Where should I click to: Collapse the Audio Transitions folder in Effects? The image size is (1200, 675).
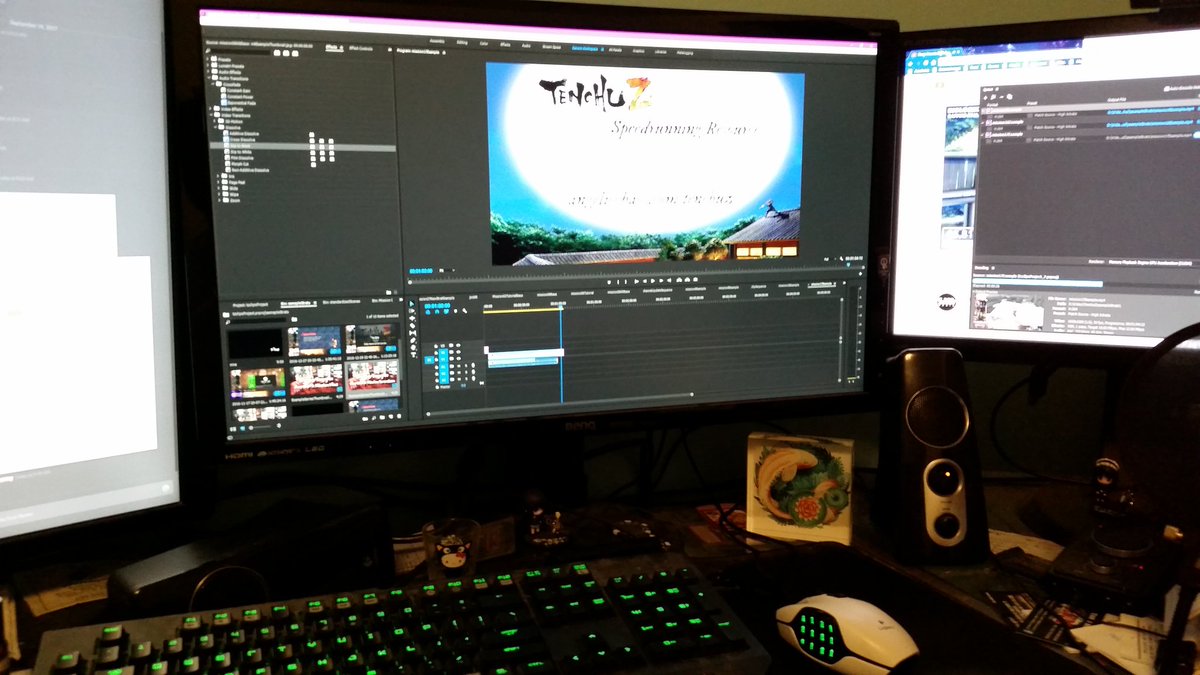(x=209, y=78)
